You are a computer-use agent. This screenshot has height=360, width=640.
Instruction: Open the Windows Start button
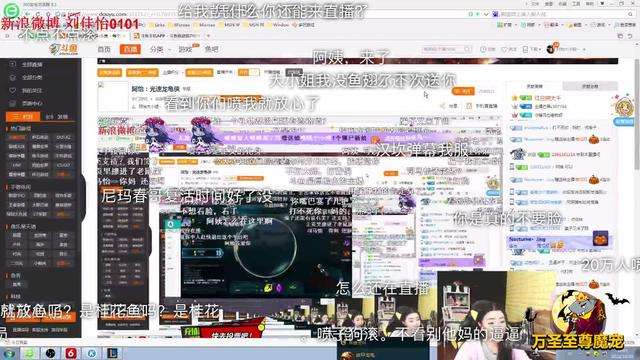click(x=9, y=353)
